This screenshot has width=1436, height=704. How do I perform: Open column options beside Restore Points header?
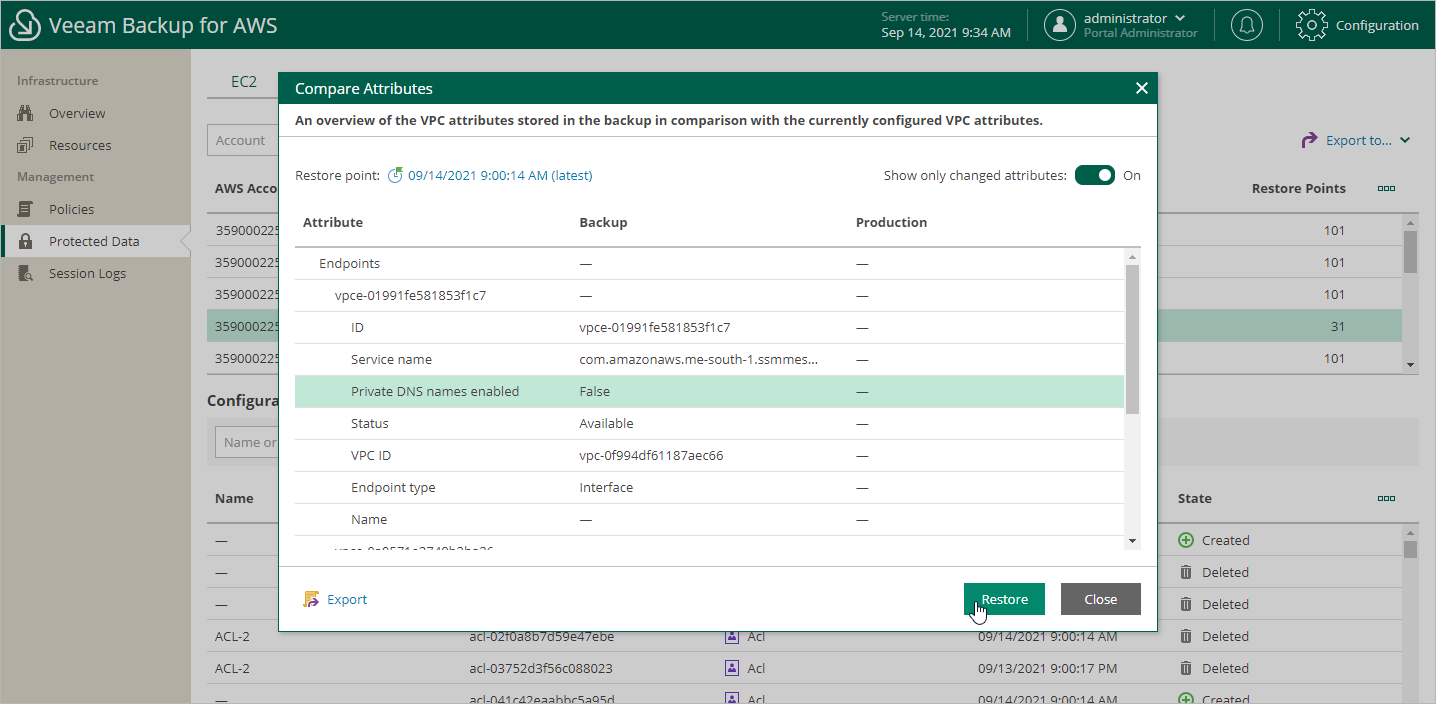coord(1386,188)
